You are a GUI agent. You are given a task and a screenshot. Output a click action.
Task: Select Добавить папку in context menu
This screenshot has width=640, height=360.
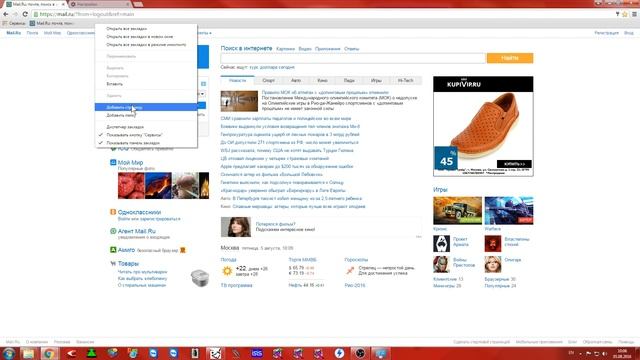pos(146,115)
